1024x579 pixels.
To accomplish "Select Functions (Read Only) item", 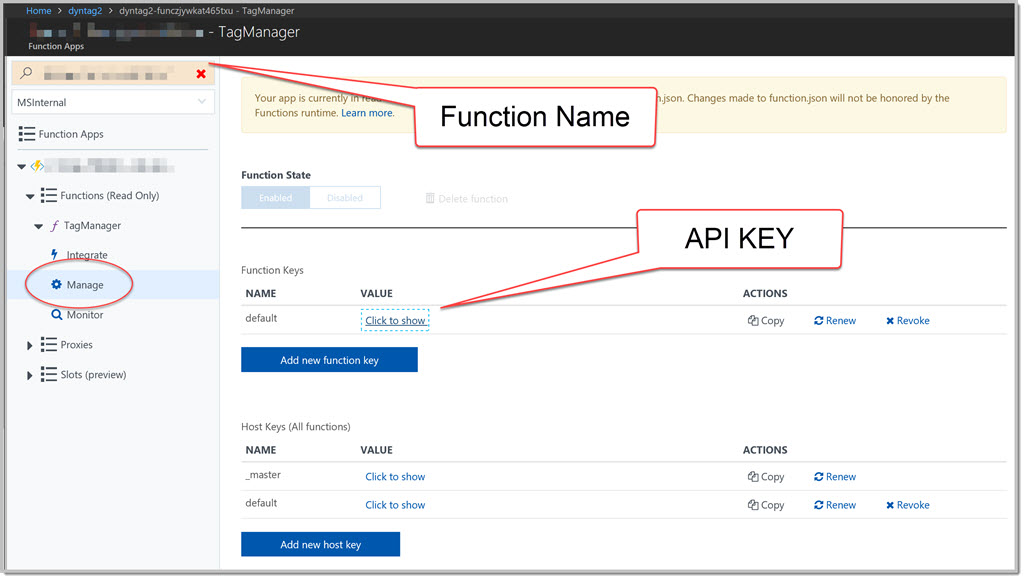I will [110, 195].
